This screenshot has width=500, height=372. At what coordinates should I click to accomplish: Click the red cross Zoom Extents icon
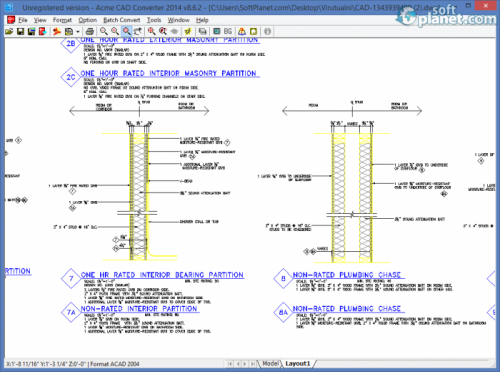coord(152,31)
